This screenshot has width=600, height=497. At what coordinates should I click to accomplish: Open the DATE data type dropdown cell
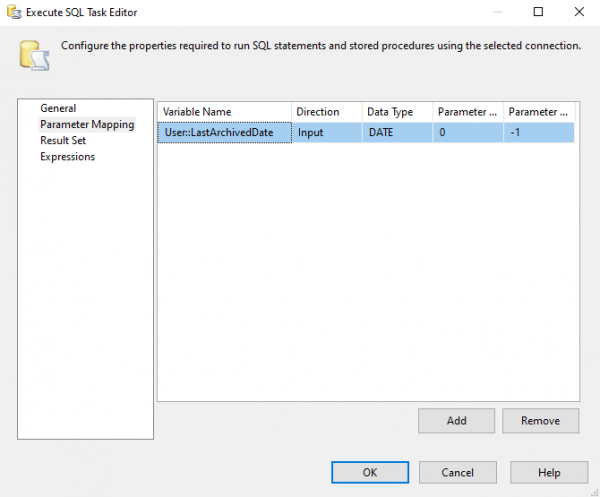tap(398, 132)
